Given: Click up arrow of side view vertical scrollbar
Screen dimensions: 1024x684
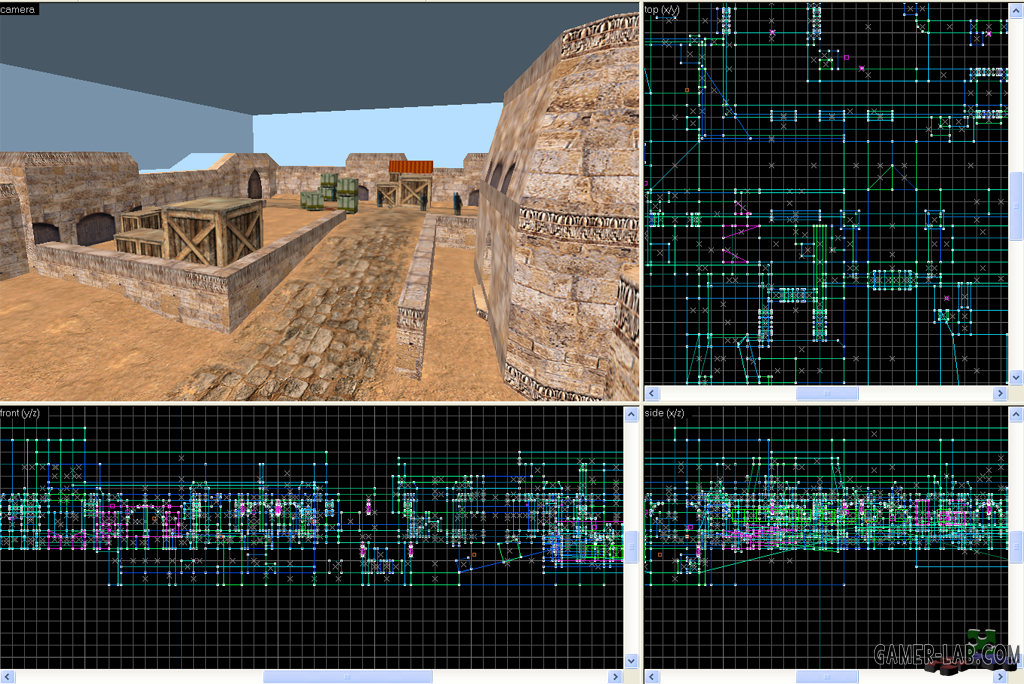Looking at the screenshot, I should coord(1016,415).
